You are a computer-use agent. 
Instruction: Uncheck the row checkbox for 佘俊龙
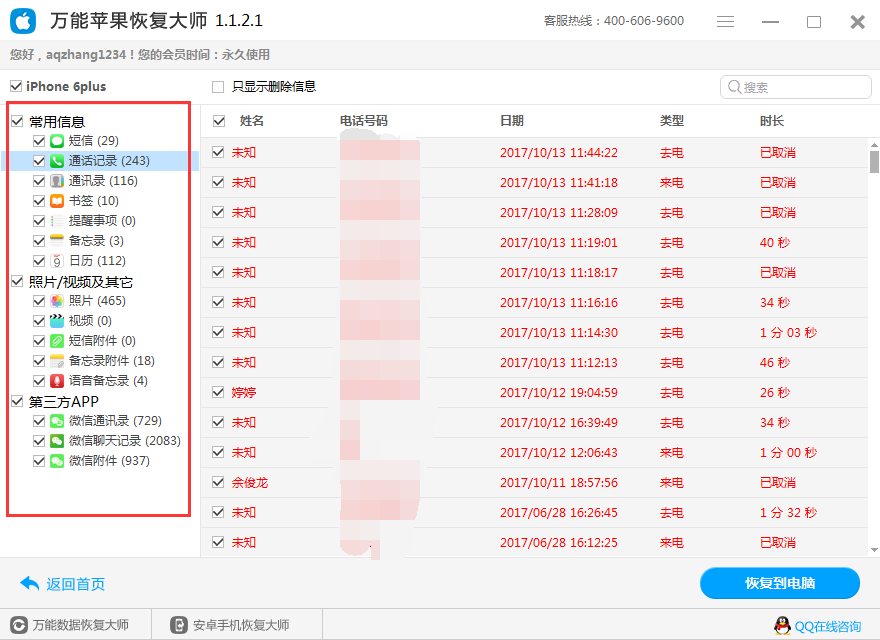pyautogui.click(x=217, y=482)
